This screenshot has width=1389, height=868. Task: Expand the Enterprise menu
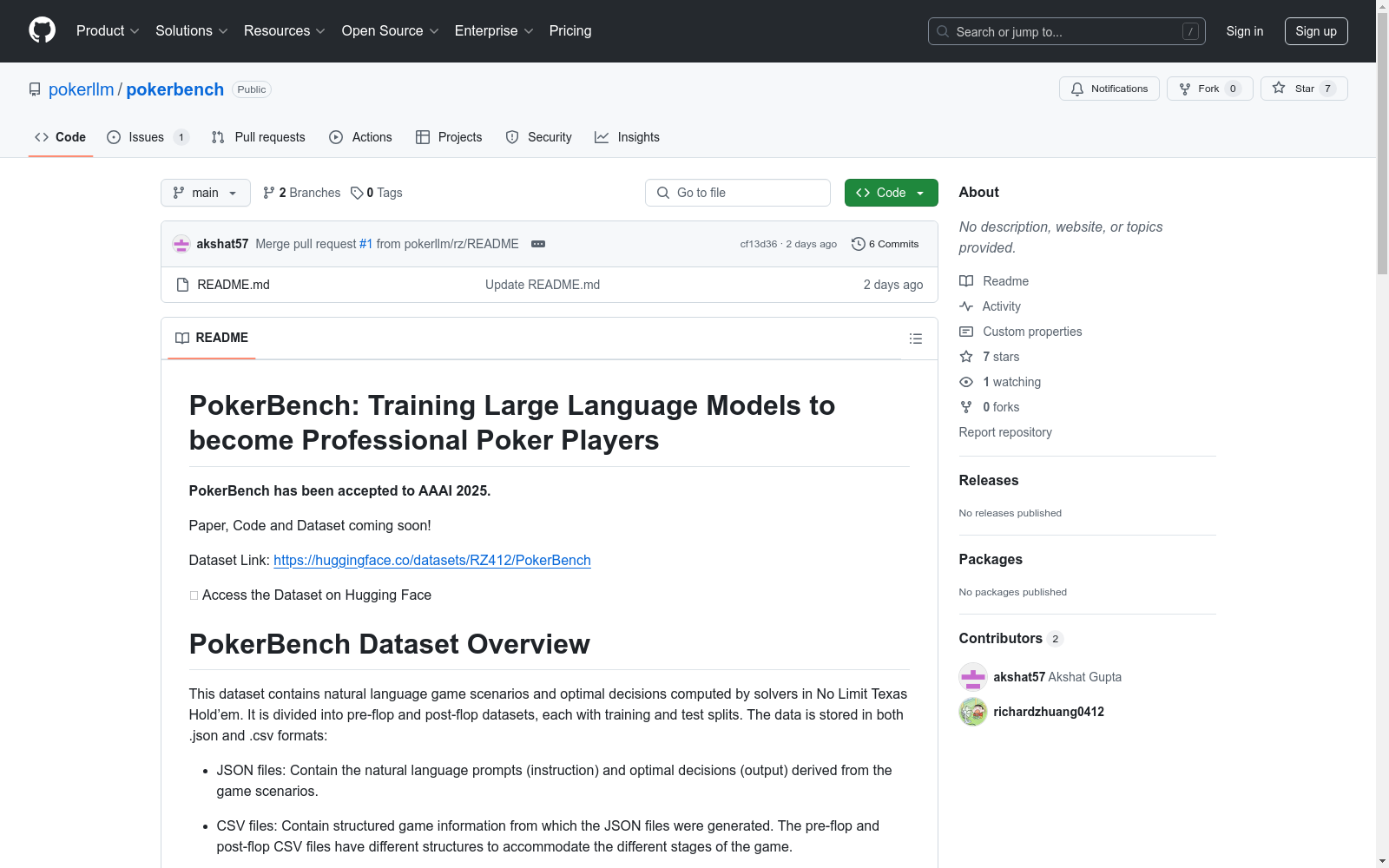tap(494, 30)
